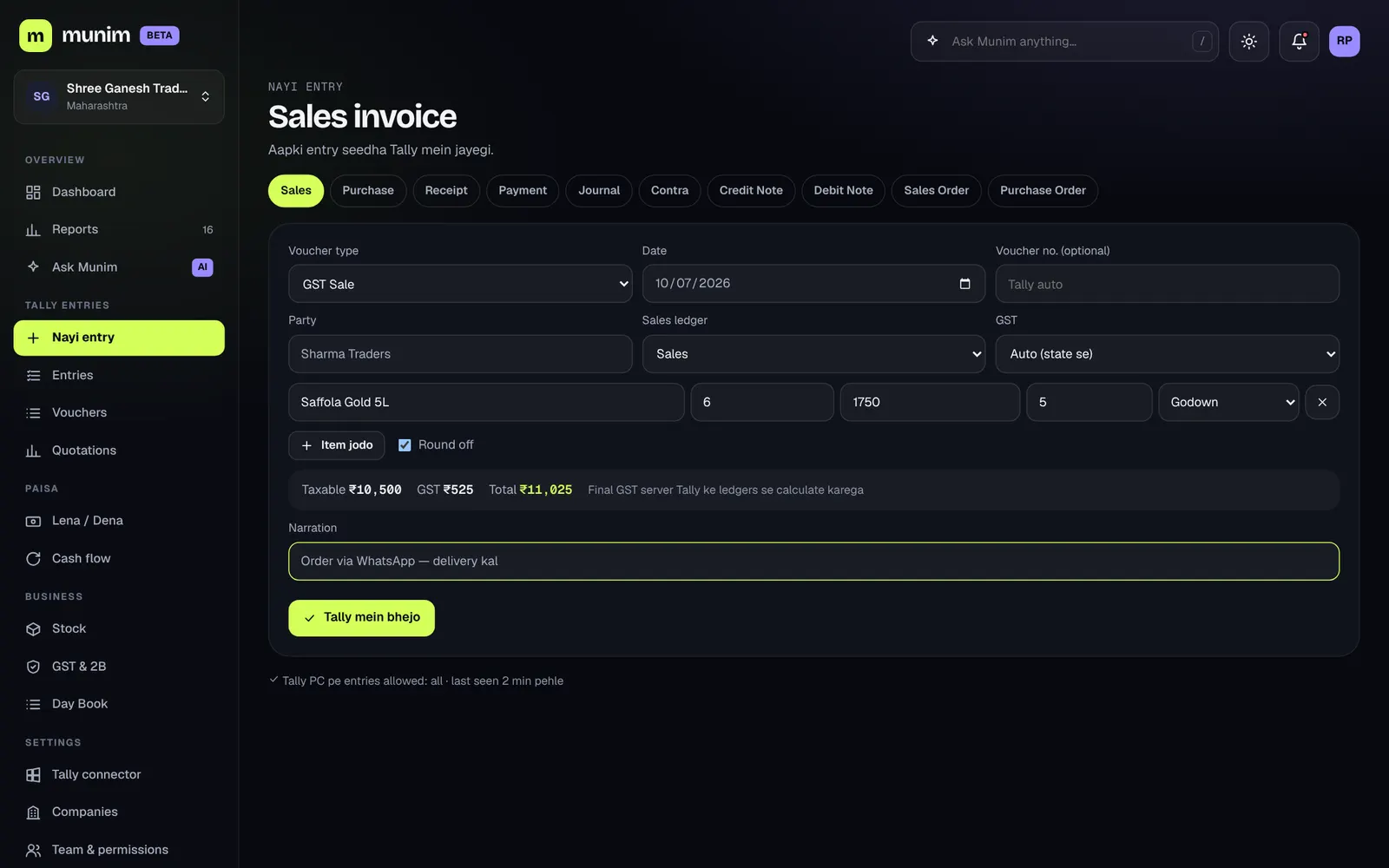Remove the Saffola Gold 5L item row
Image resolution: width=1389 pixels, height=868 pixels.
point(1322,402)
